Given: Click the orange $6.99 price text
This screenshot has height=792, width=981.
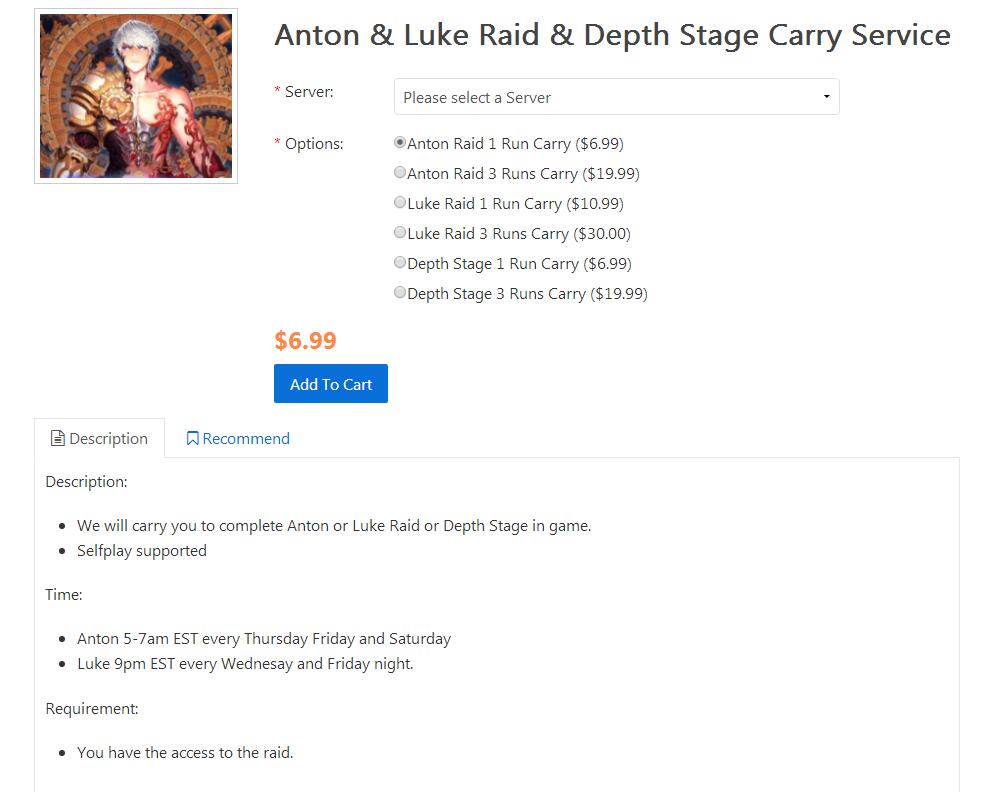Looking at the screenshot, I should (305, 340).
